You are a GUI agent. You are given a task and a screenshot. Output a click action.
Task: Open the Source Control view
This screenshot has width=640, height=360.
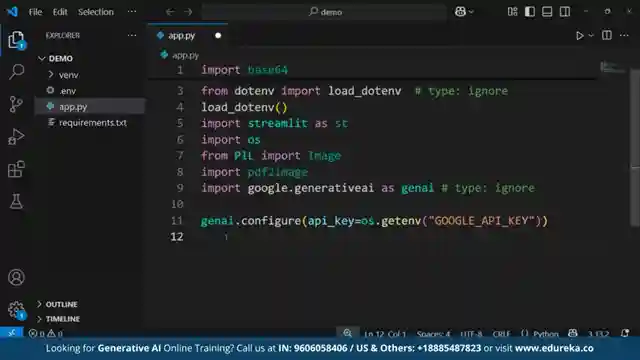click(16, 104)
